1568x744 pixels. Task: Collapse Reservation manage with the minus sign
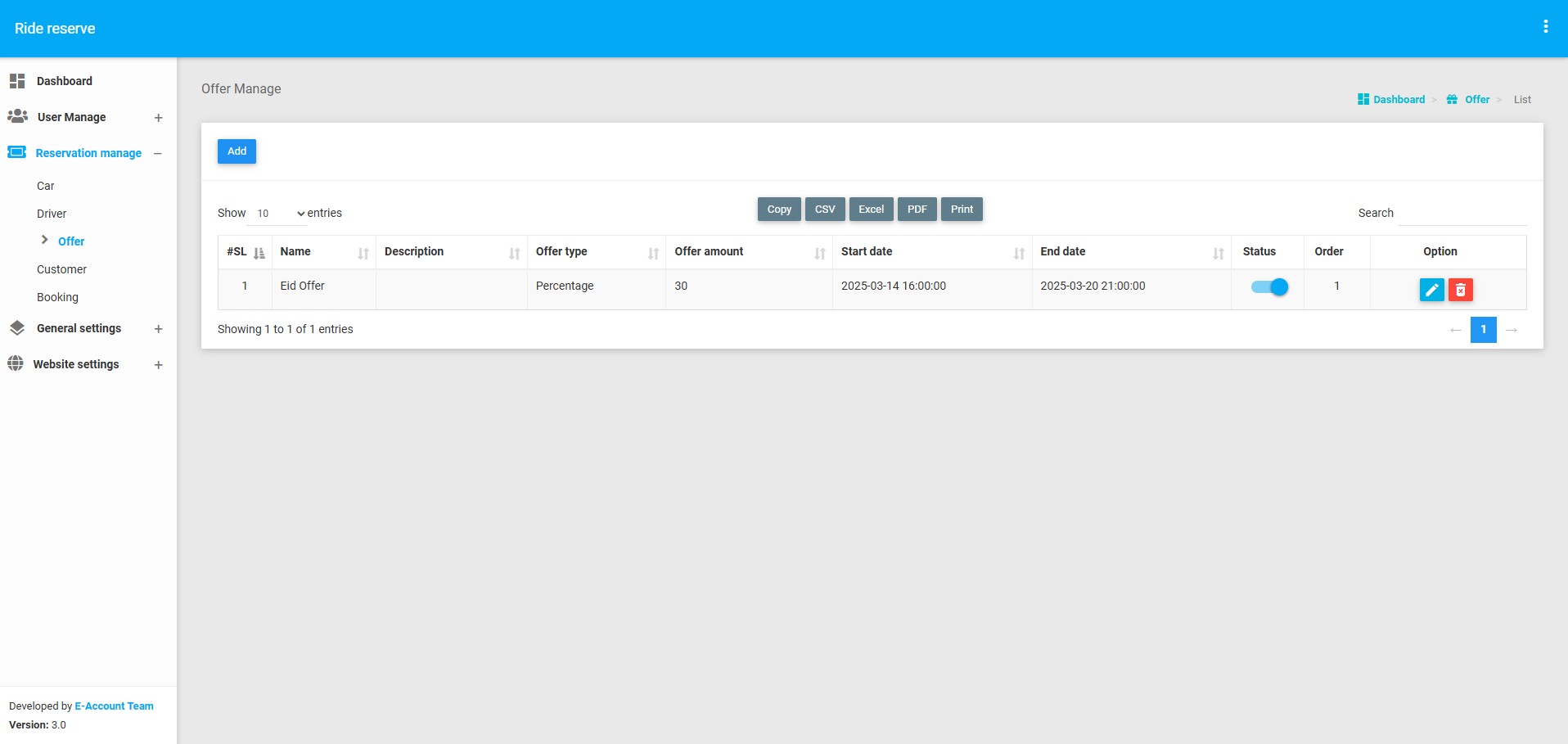click(x=158, y=154)
